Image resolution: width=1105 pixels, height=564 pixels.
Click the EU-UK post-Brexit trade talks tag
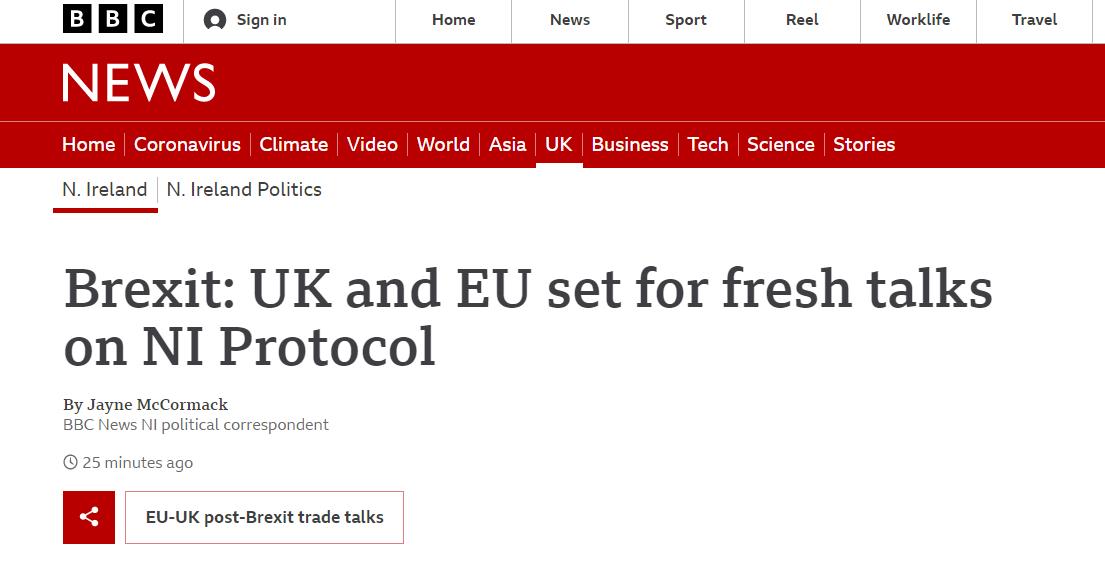[x=264, y=518]
